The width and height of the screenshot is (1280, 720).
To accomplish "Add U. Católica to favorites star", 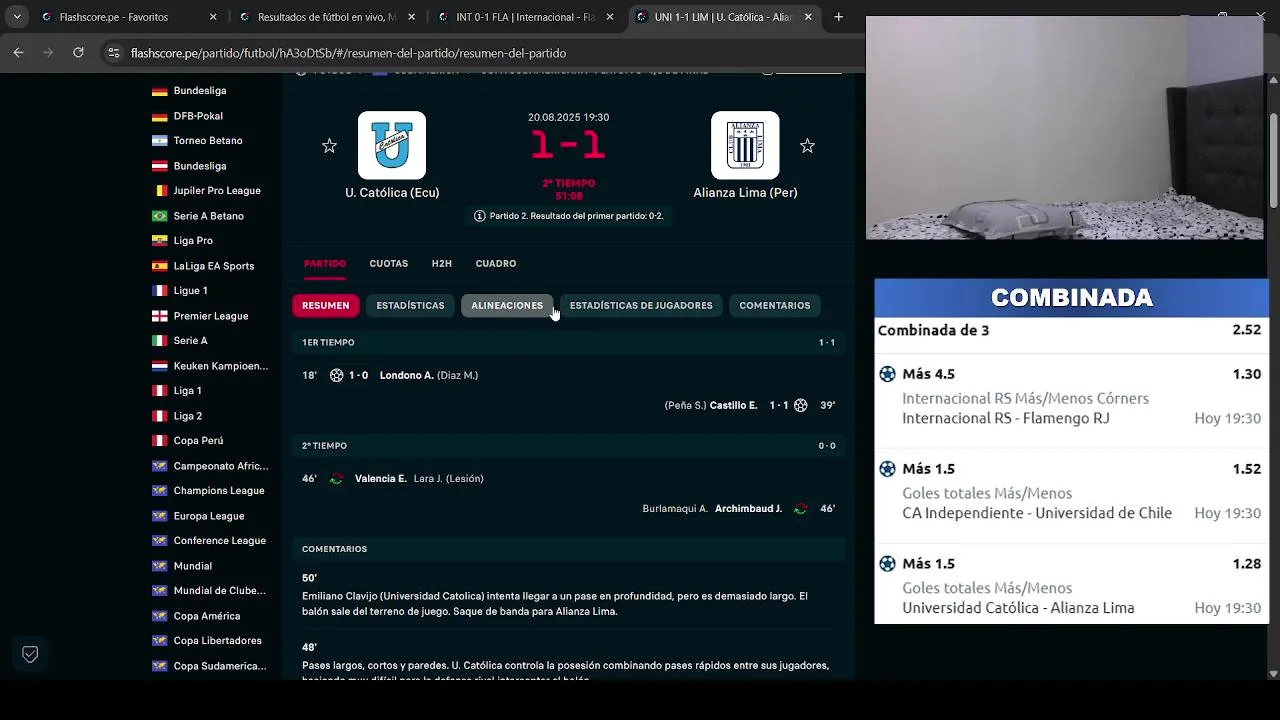I will coord(329,146).
